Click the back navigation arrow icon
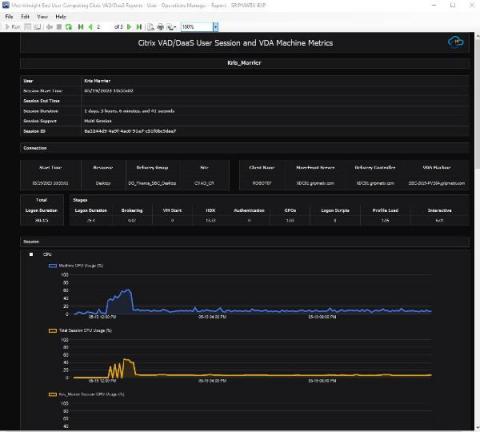 coord(49,27)
